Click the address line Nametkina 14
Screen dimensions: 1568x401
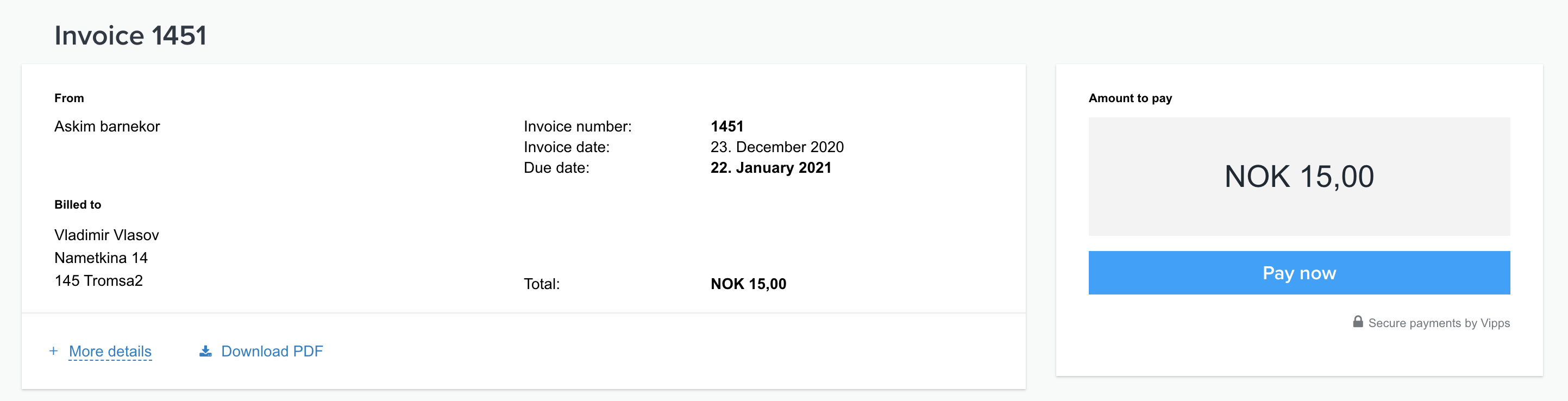pos(101,258)
